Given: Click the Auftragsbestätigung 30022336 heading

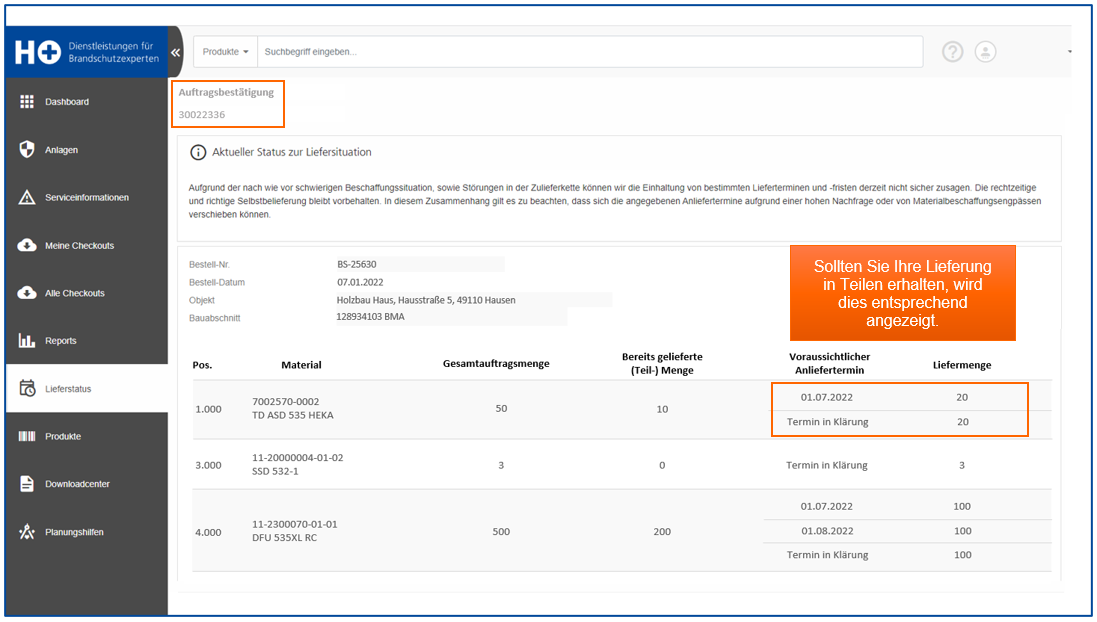Looking at the screenshot, I should tap(227, 104).
